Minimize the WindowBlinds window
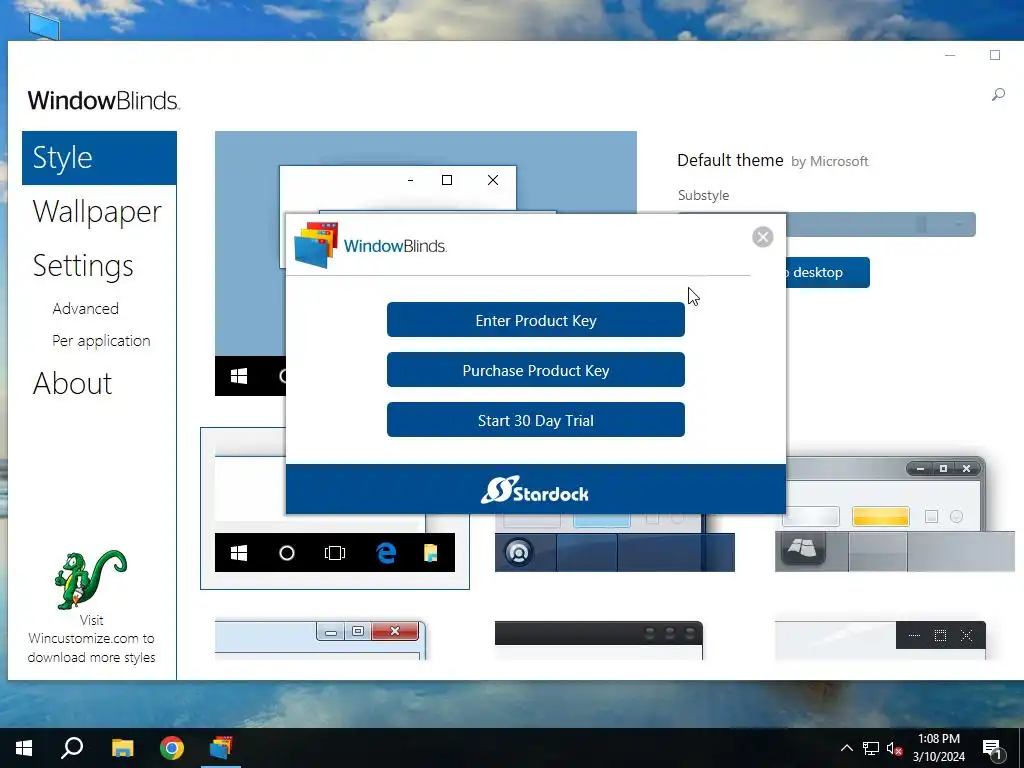Image resolution: width=1024 pixels, height=768 pixels. click(950, 56)
